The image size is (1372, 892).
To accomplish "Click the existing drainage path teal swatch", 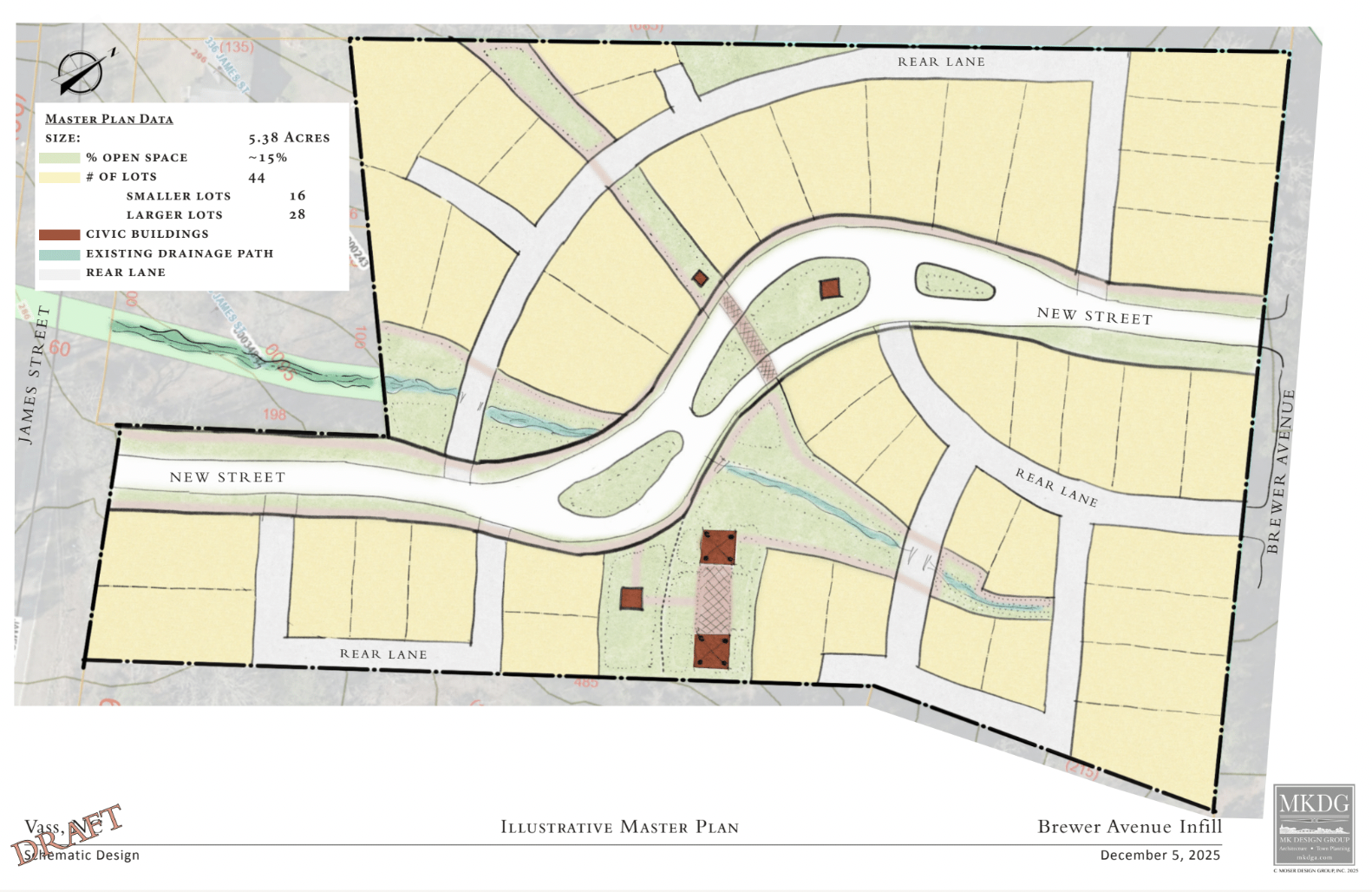I will click(59, 254).
